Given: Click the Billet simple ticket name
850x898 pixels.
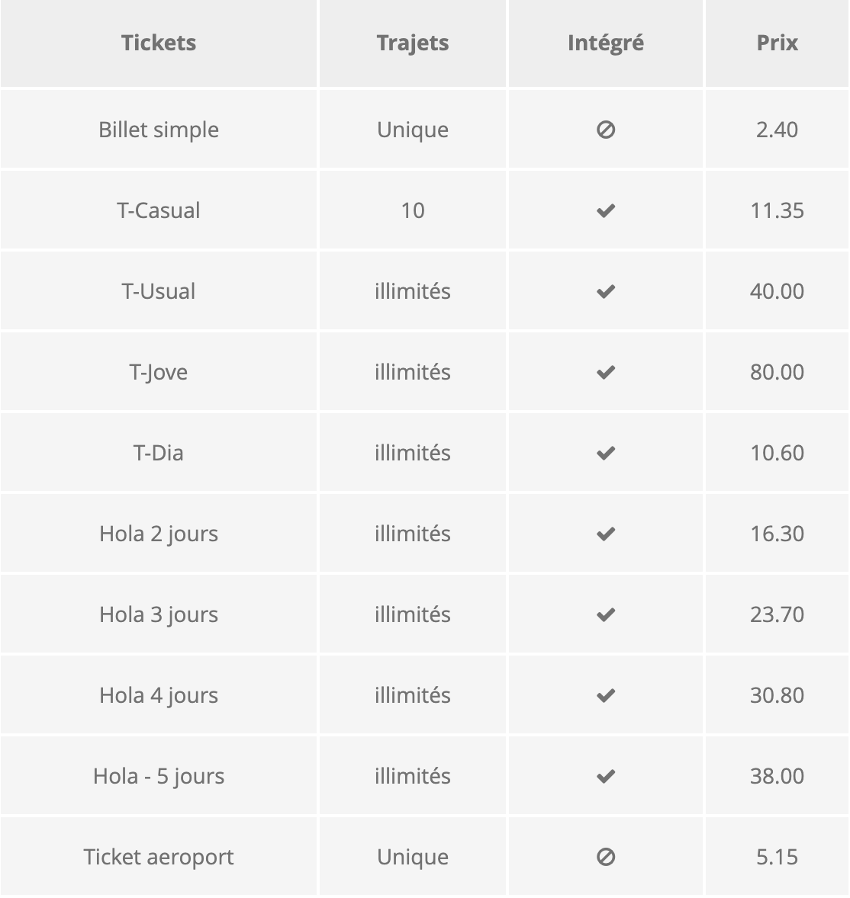Looking at the screenshot, I should tap(159, 130).
